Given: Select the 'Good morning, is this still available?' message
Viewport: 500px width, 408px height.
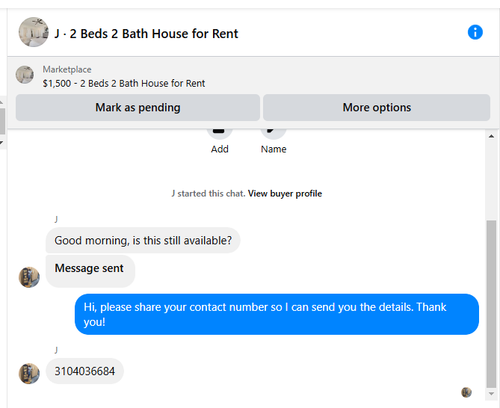Looking at the screenshot, I should pyautogui.click(x=143, y=240).
